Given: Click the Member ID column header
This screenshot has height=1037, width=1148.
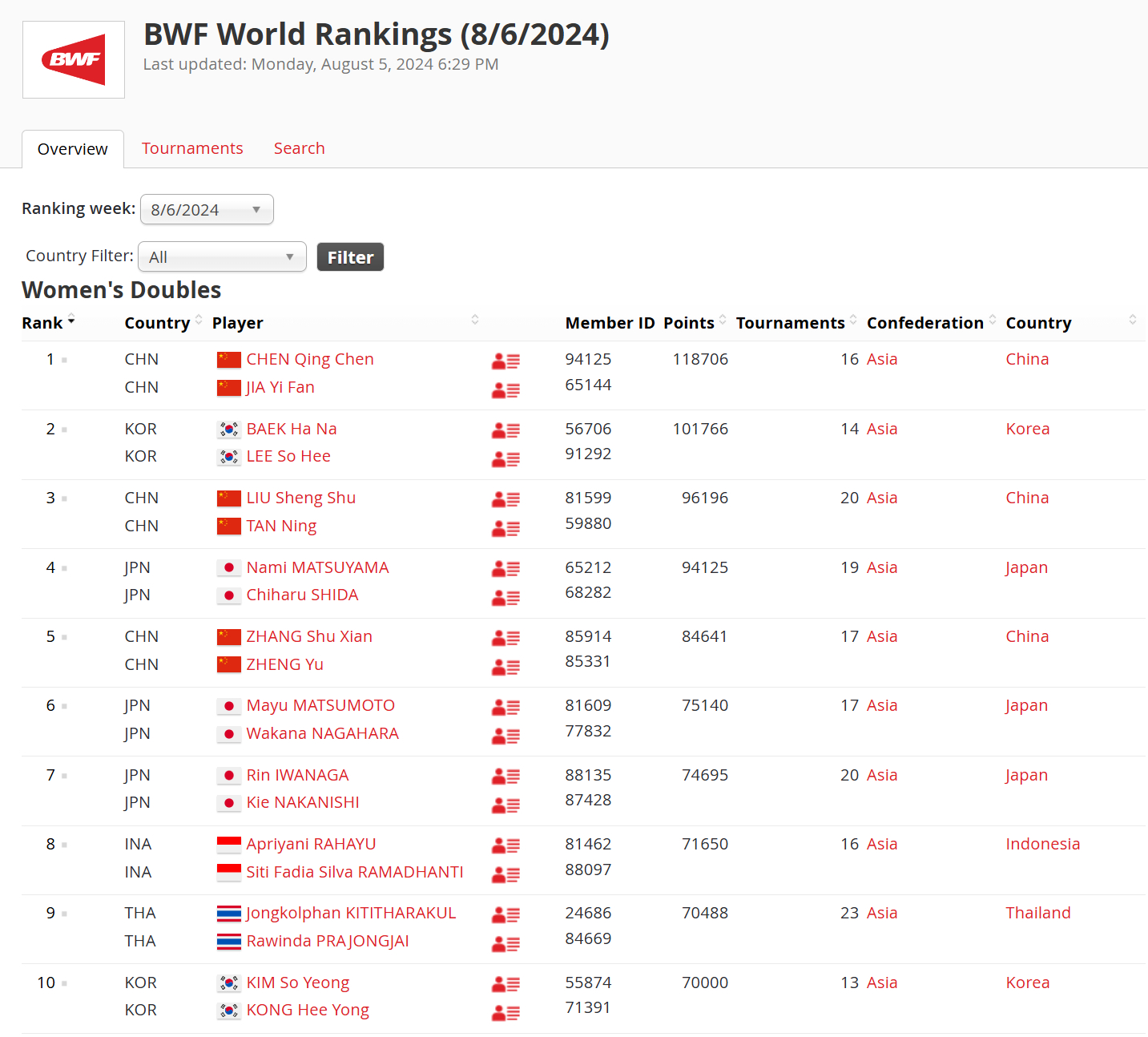Looking at the screenshot, I should [x=610, y=322].
